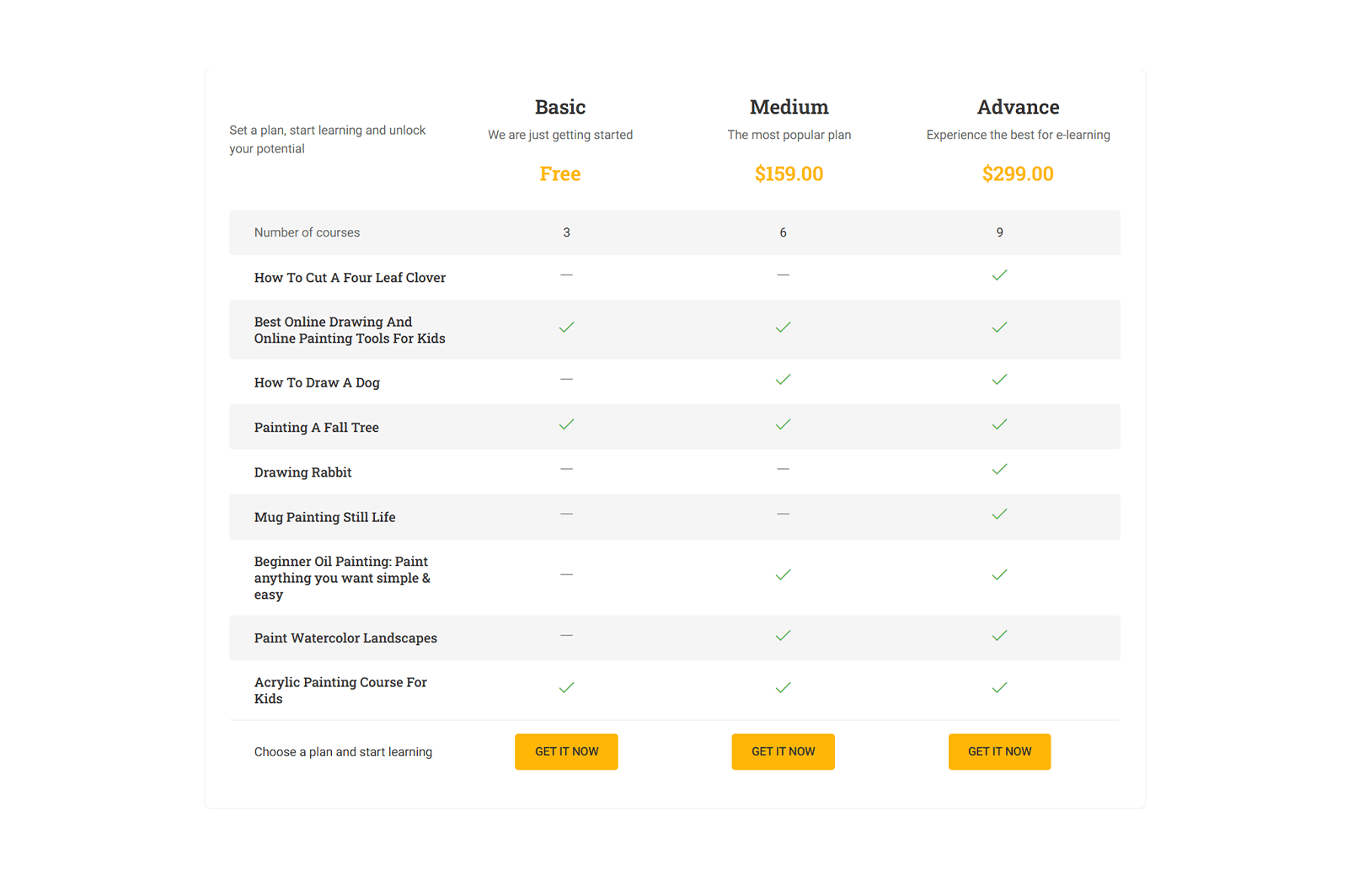Image resolution: width=1348 pixels, height=896 pixels.
Task: Open the How To Draw A Dog course title
Action: 317,382
